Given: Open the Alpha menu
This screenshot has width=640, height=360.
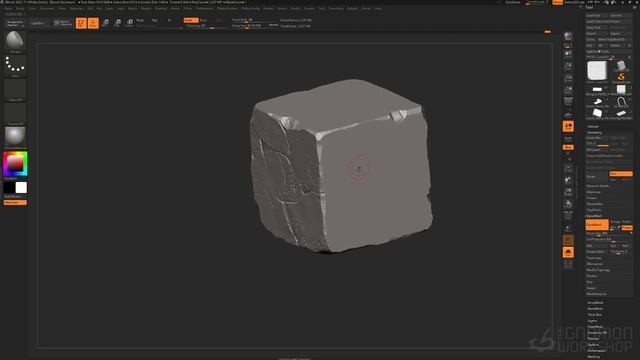Looking at the screenshot, I should pos(8,8).
